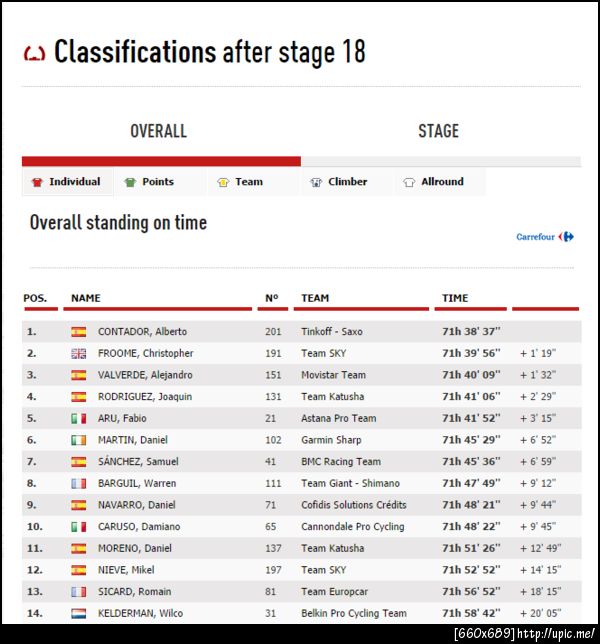Open the Movistar Team link
Screen dimensions: 600x644
[x=333, y=375]
